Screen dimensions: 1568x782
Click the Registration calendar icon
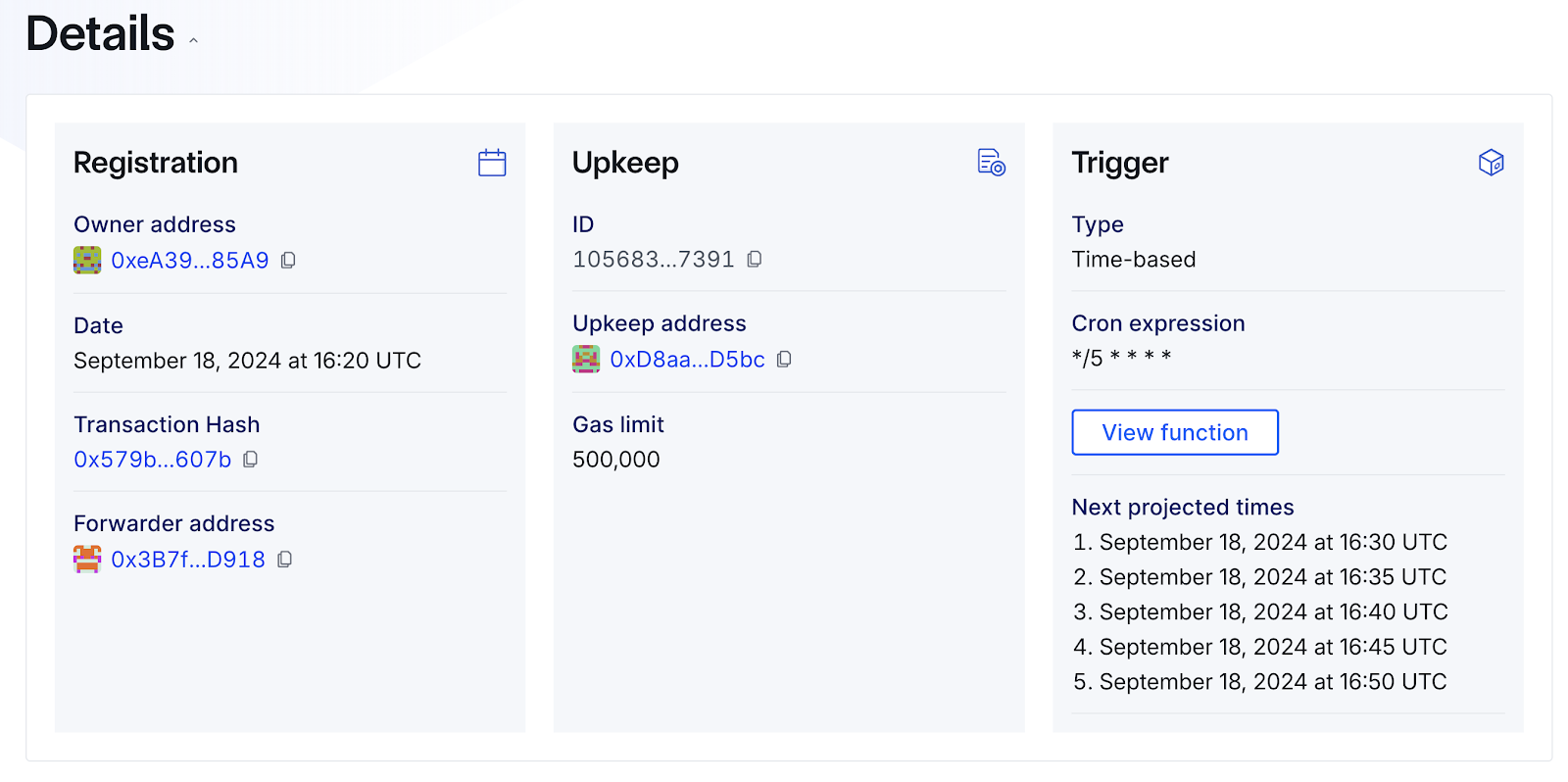click(x=492, y=163)
